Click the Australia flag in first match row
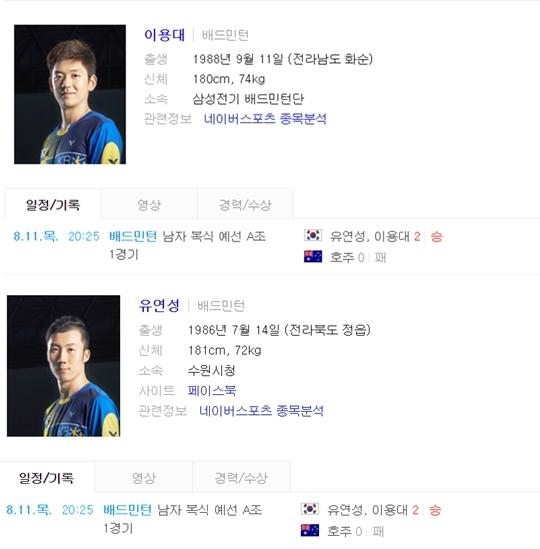Screen dimensions: 540x549 pyautogui.click(x=313, y=257)
